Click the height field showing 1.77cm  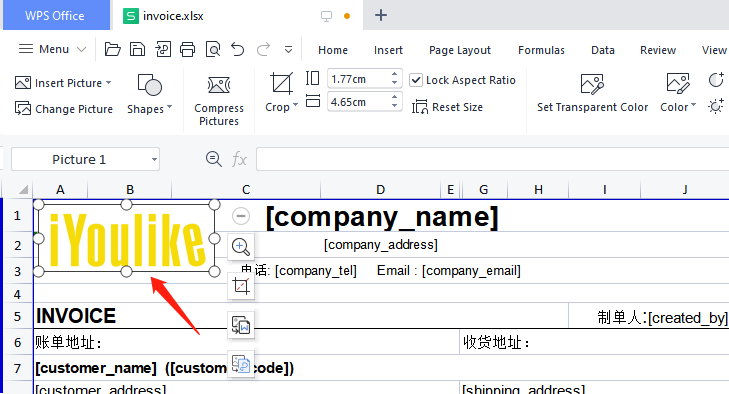(x=358, y=79)
